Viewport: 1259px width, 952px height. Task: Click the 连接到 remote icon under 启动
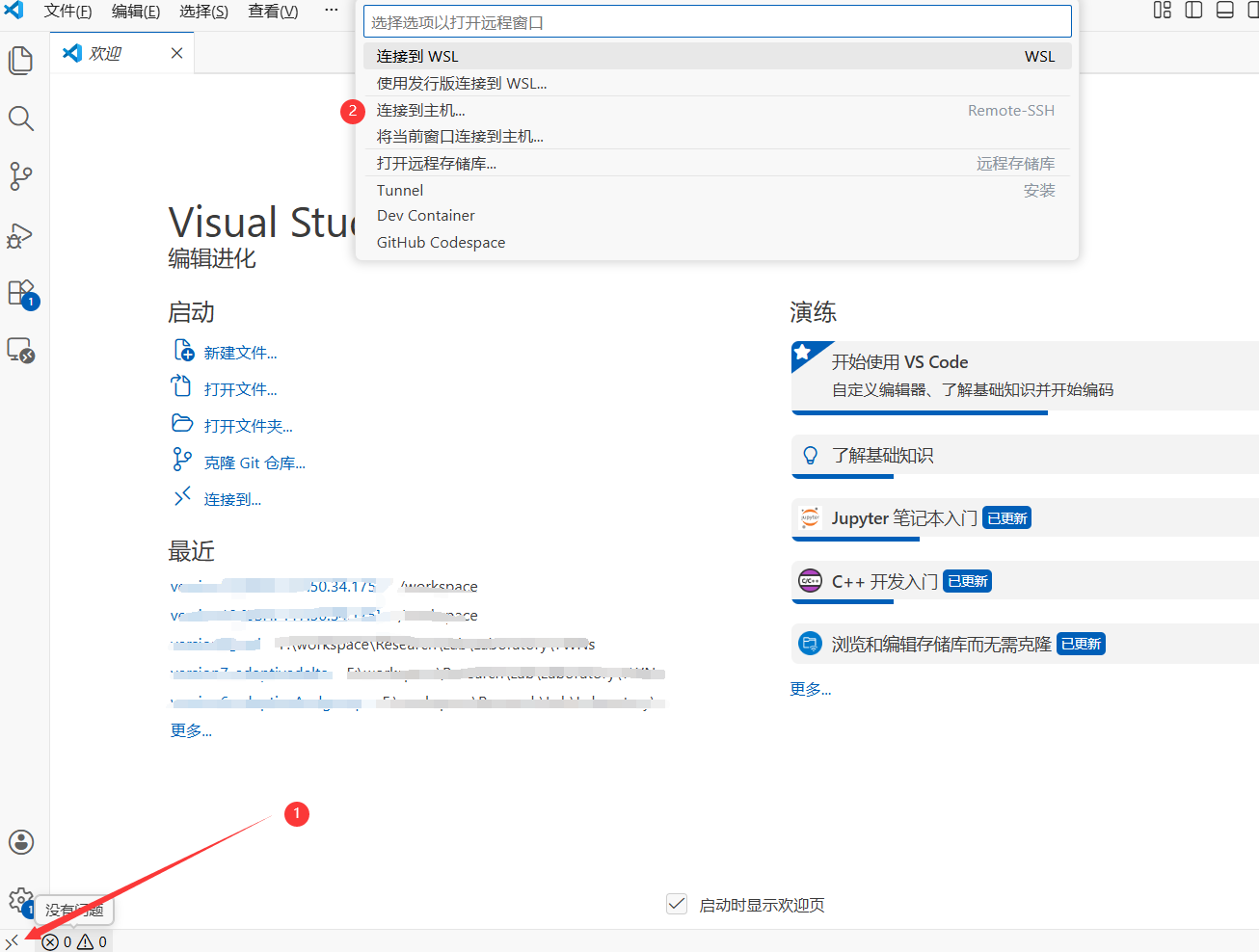(x=182, y=497)
